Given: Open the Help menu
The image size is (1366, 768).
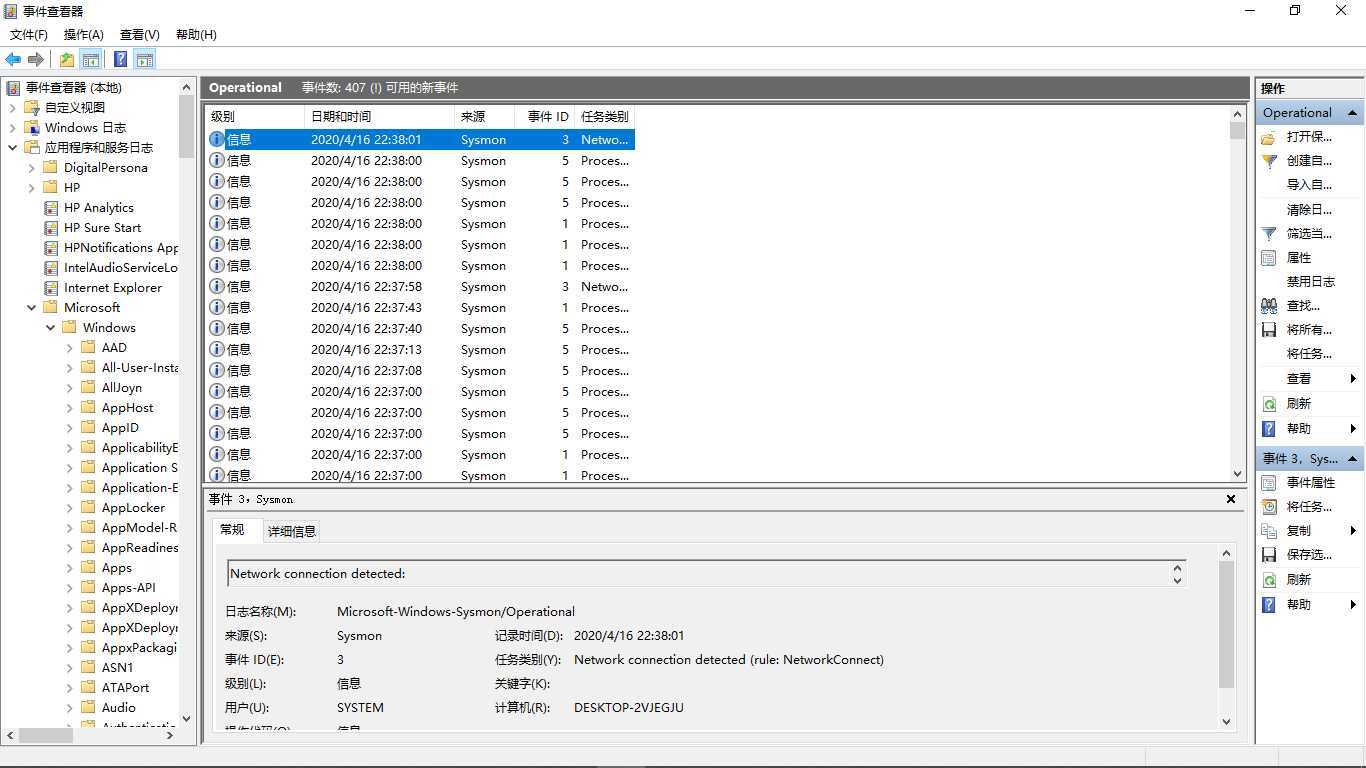Looking at the screenshot, I should coord(196,35).
